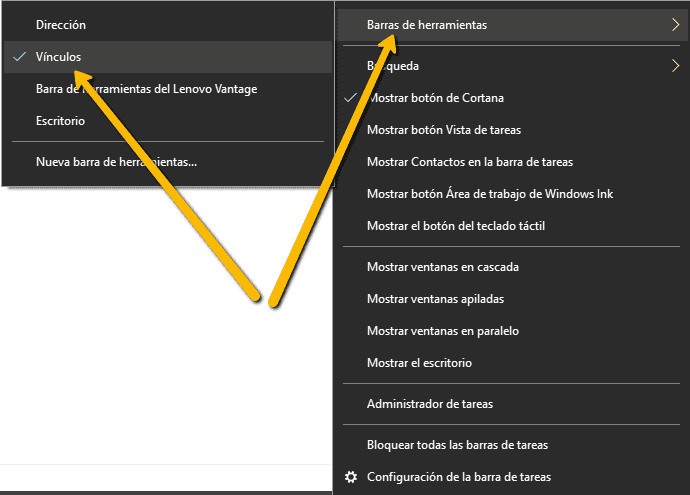Enable Mostrar el botón del teclado táctil
The width and height of the screenshot is (690, 495).
coord(513,226)
